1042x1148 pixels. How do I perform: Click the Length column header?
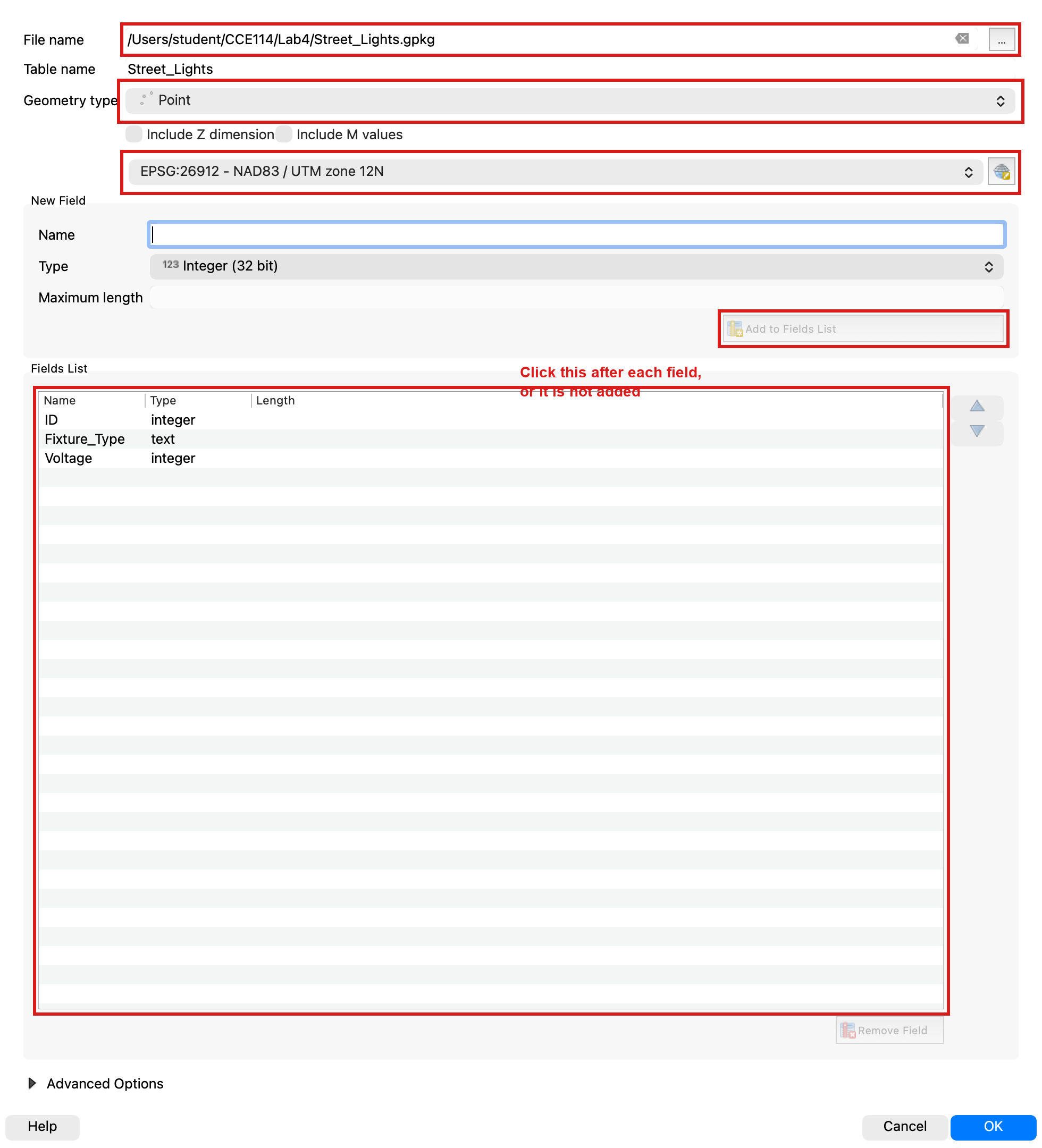597,400
